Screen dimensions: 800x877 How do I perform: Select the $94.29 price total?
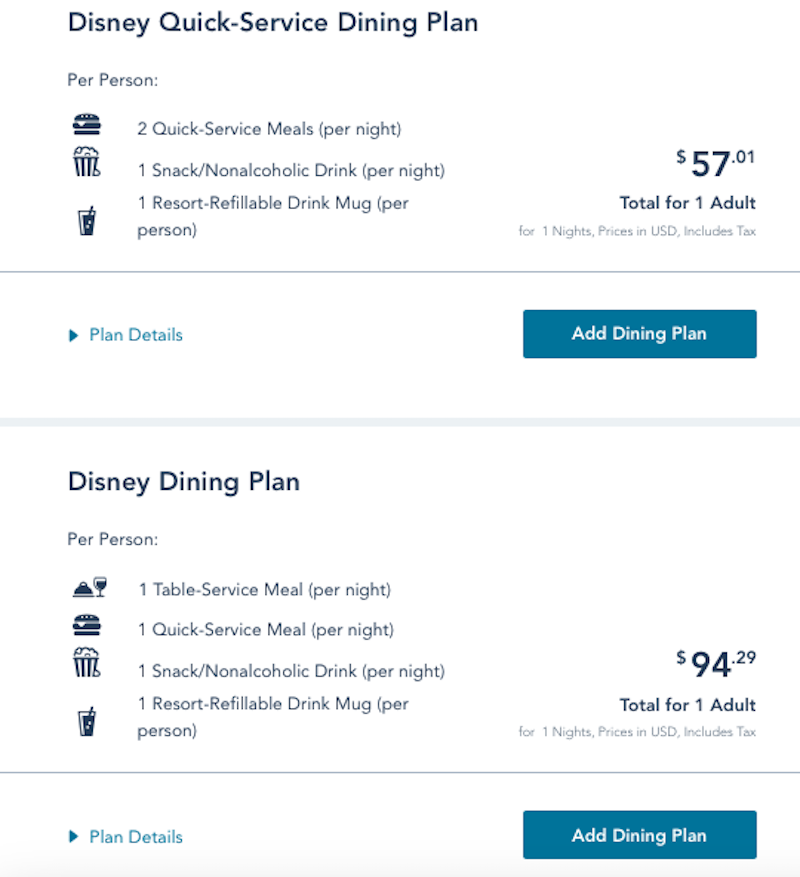[716, 664]
